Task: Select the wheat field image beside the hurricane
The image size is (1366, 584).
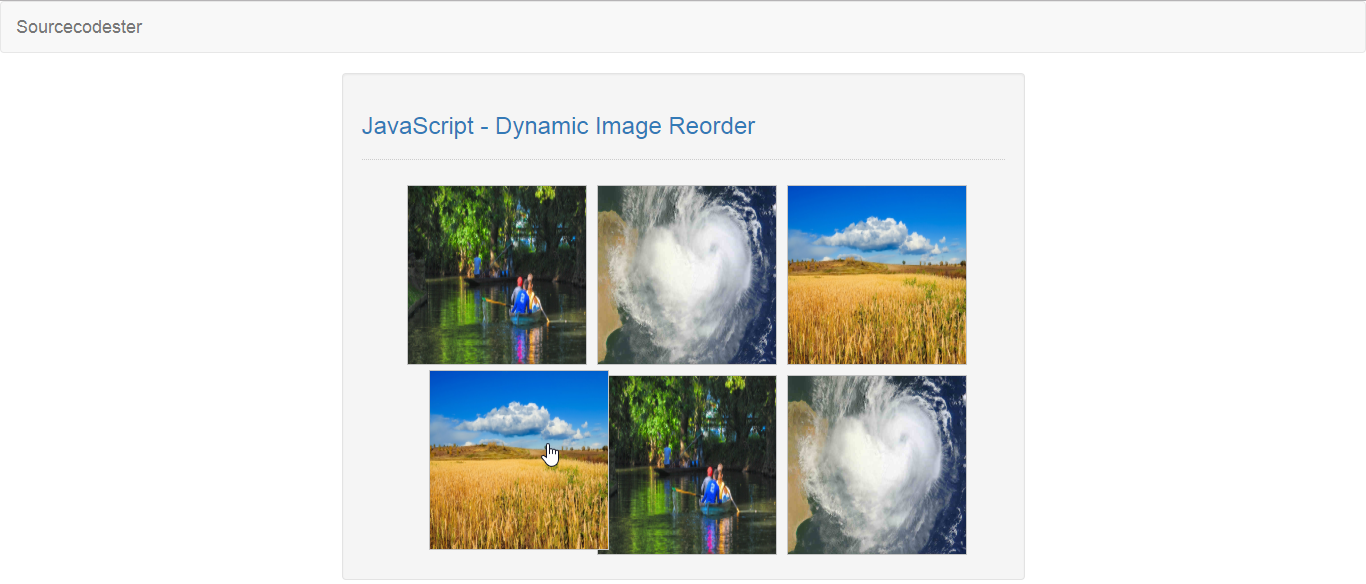Action: click(877, 275)
